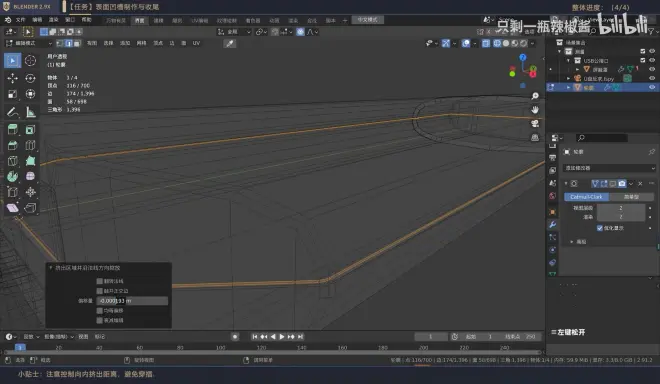Enable the first checkbox in extrude operator panel
The height and width of the screenshot is (384, 660).
tap(100, 281)
